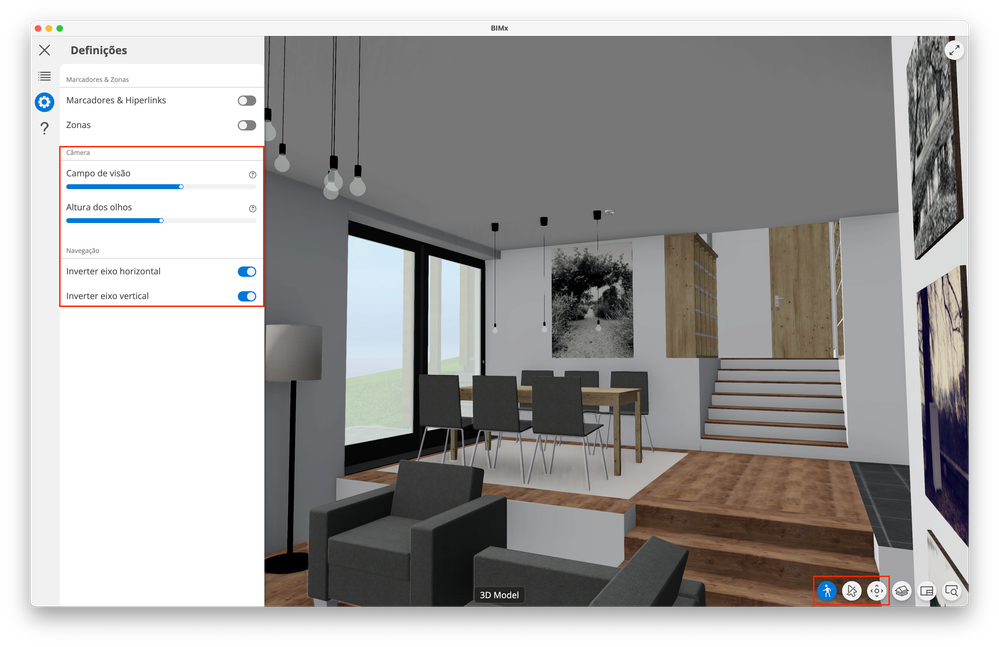
Task: Click the garden path picture on the wall
Action: coord(593,299)
